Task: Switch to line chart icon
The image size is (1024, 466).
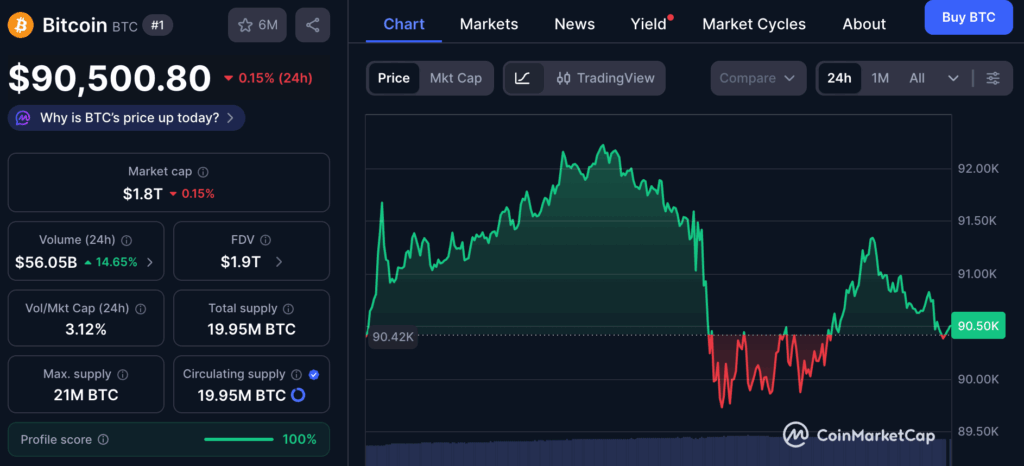Action: pyautogui.click(x=523, y=78)
